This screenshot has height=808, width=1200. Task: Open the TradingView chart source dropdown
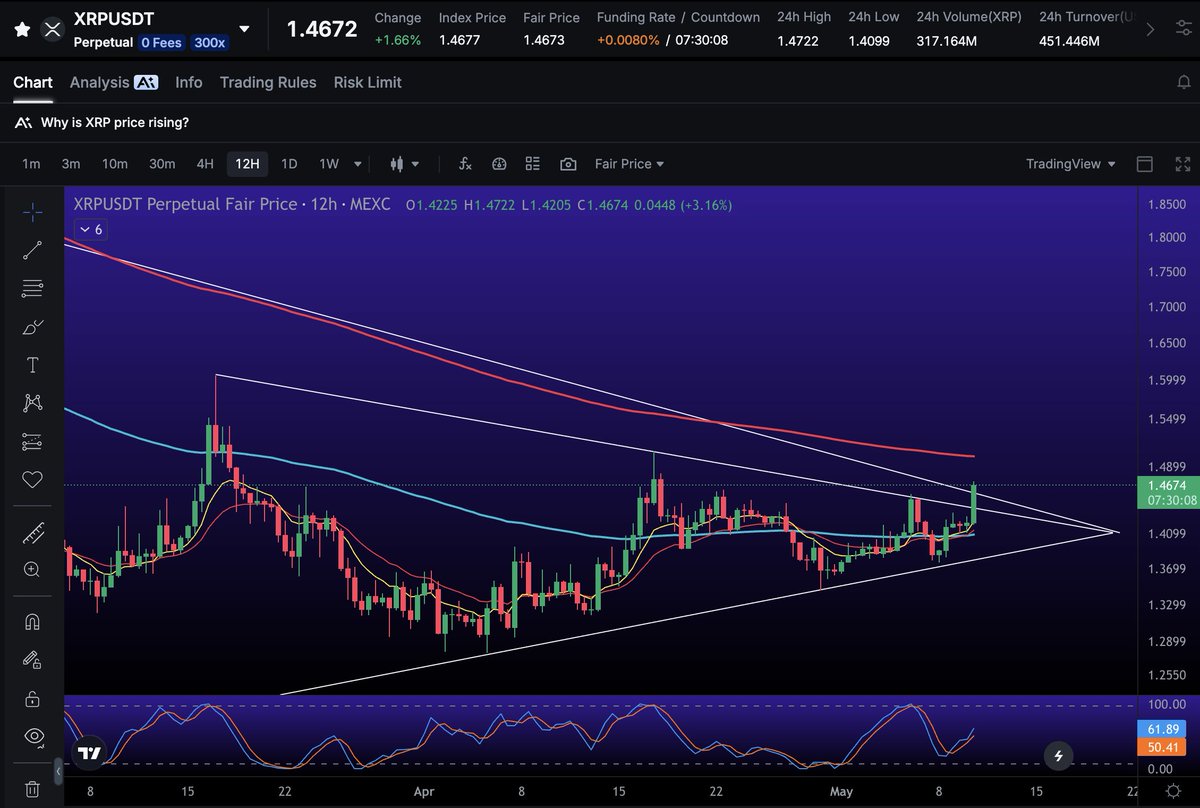(x=1070, y=164)
